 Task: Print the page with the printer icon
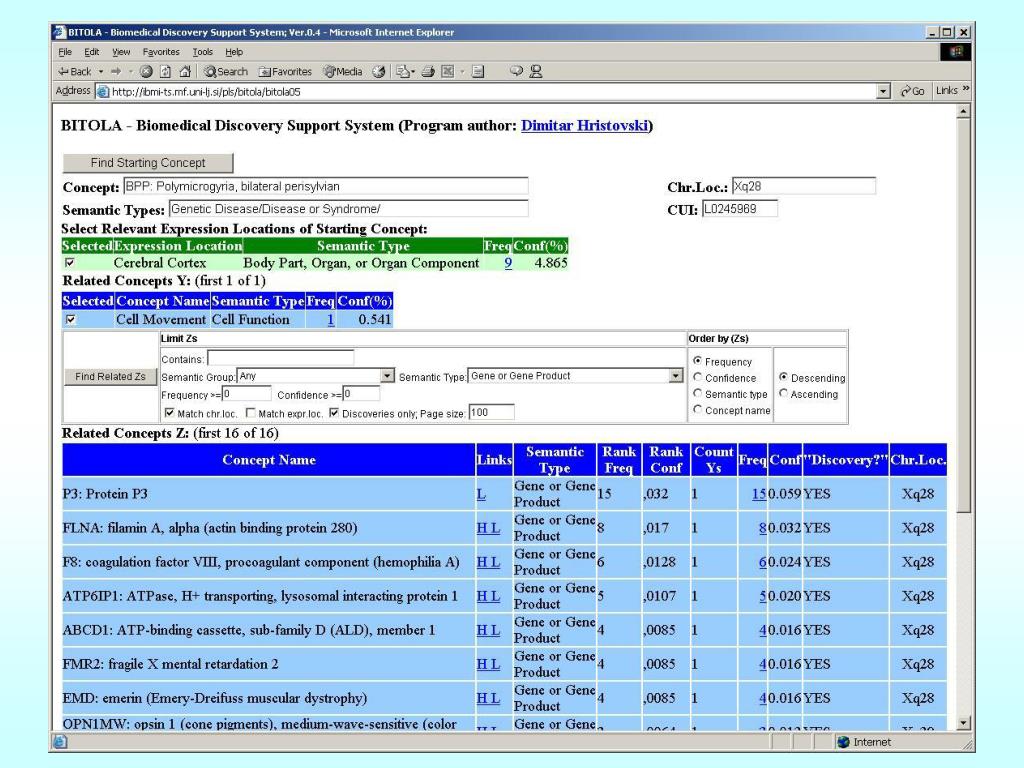pyautogui.click(x=428, y=71)
